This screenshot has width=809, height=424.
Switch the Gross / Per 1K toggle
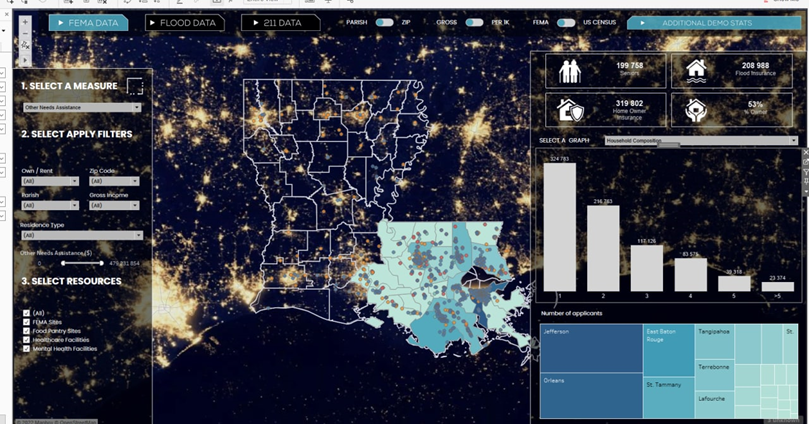(474, 21)
